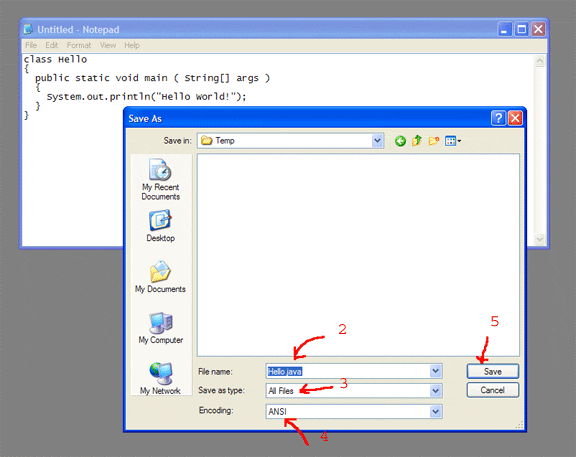Click the Save As help question button
This screenshot has width=576, height=457.
coord(498,118)
